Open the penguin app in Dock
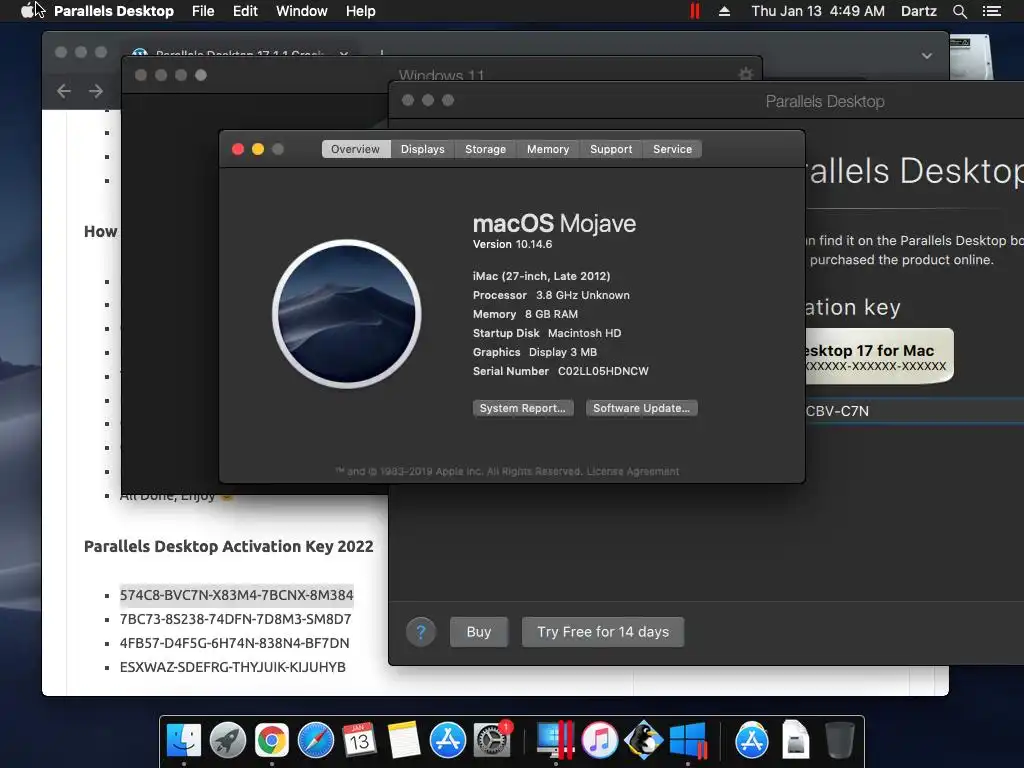1024x768 pixels. (x=643, y=740)
